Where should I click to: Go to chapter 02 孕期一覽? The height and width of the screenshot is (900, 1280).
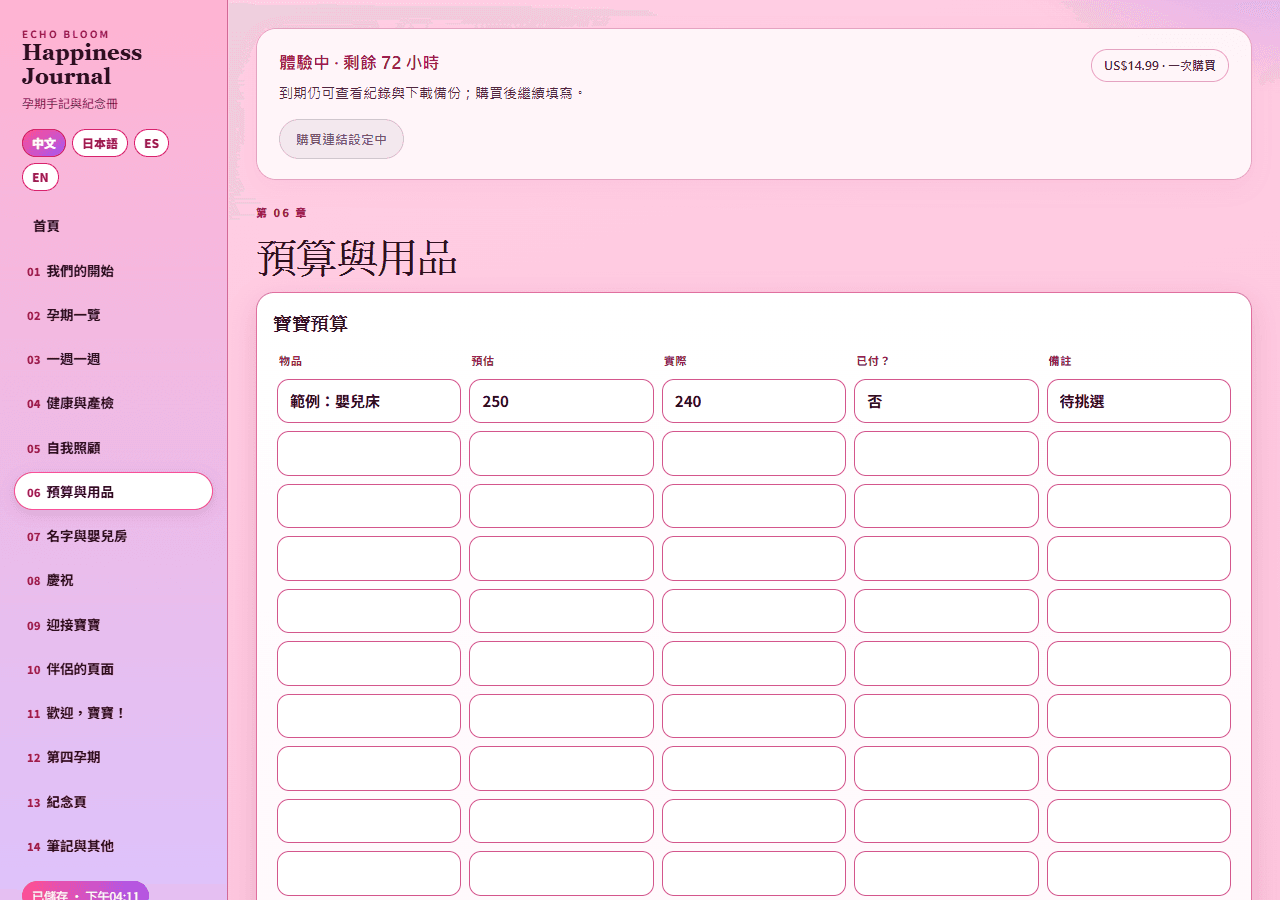point(113,315)
